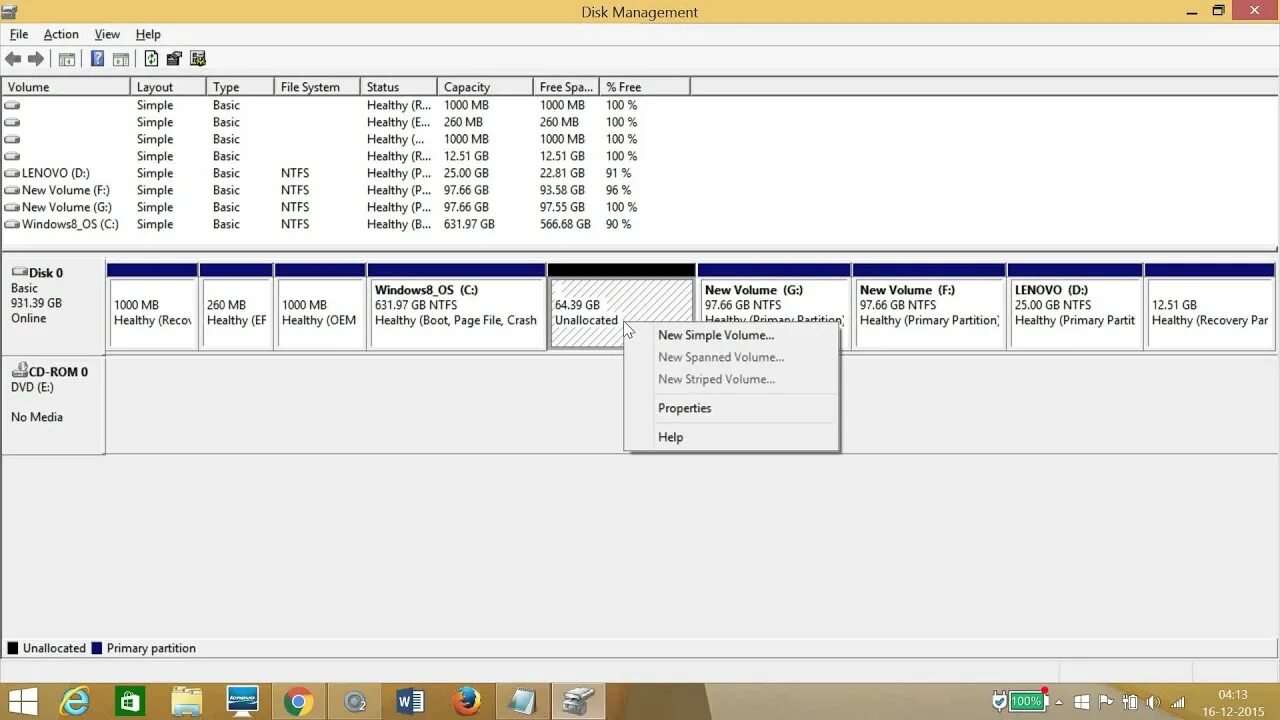
Task: Choose Help from context menu
Action: [x=732, y=437]
